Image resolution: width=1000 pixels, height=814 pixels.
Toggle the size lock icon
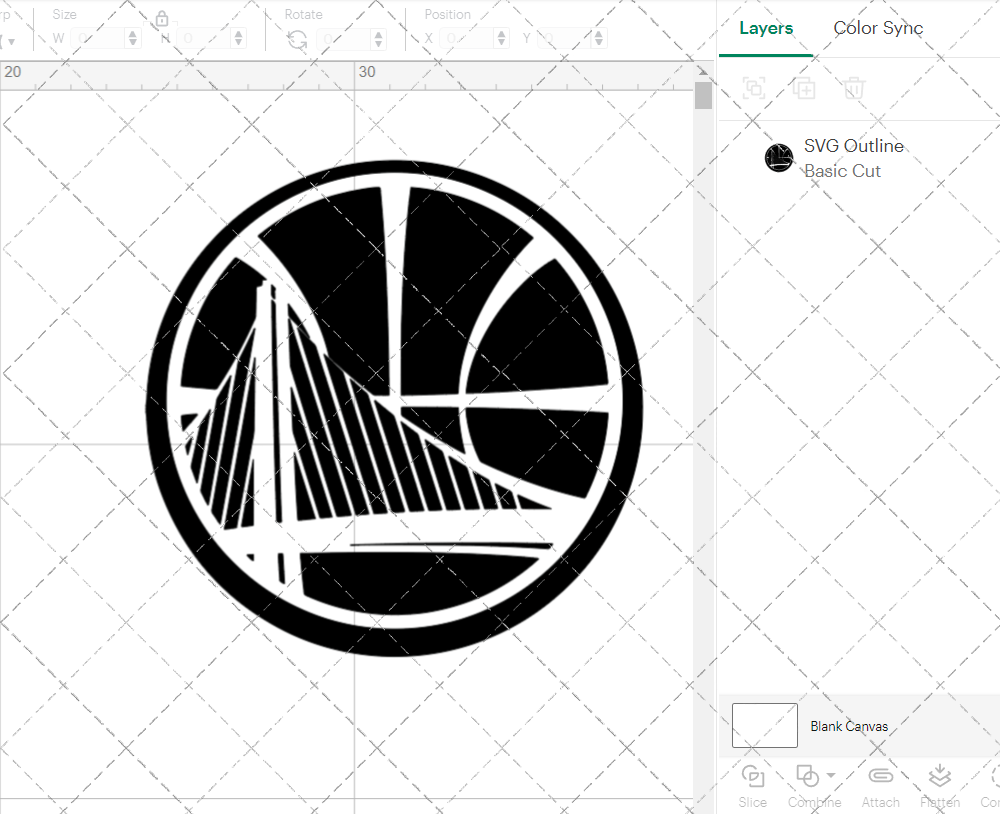pyautogui.click(x=162, y=18)
